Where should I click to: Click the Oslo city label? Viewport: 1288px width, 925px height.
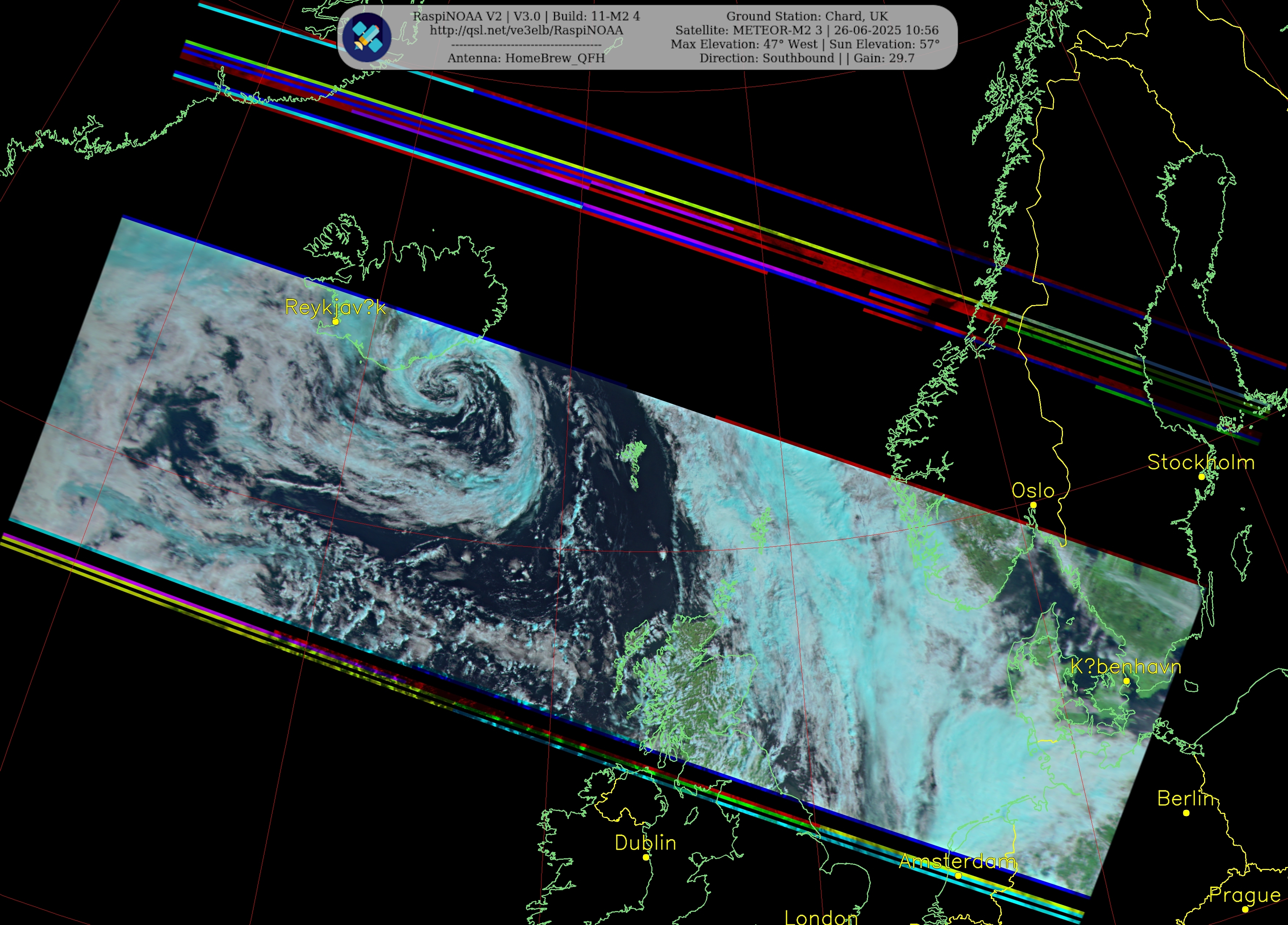(x=1033, y=490)
